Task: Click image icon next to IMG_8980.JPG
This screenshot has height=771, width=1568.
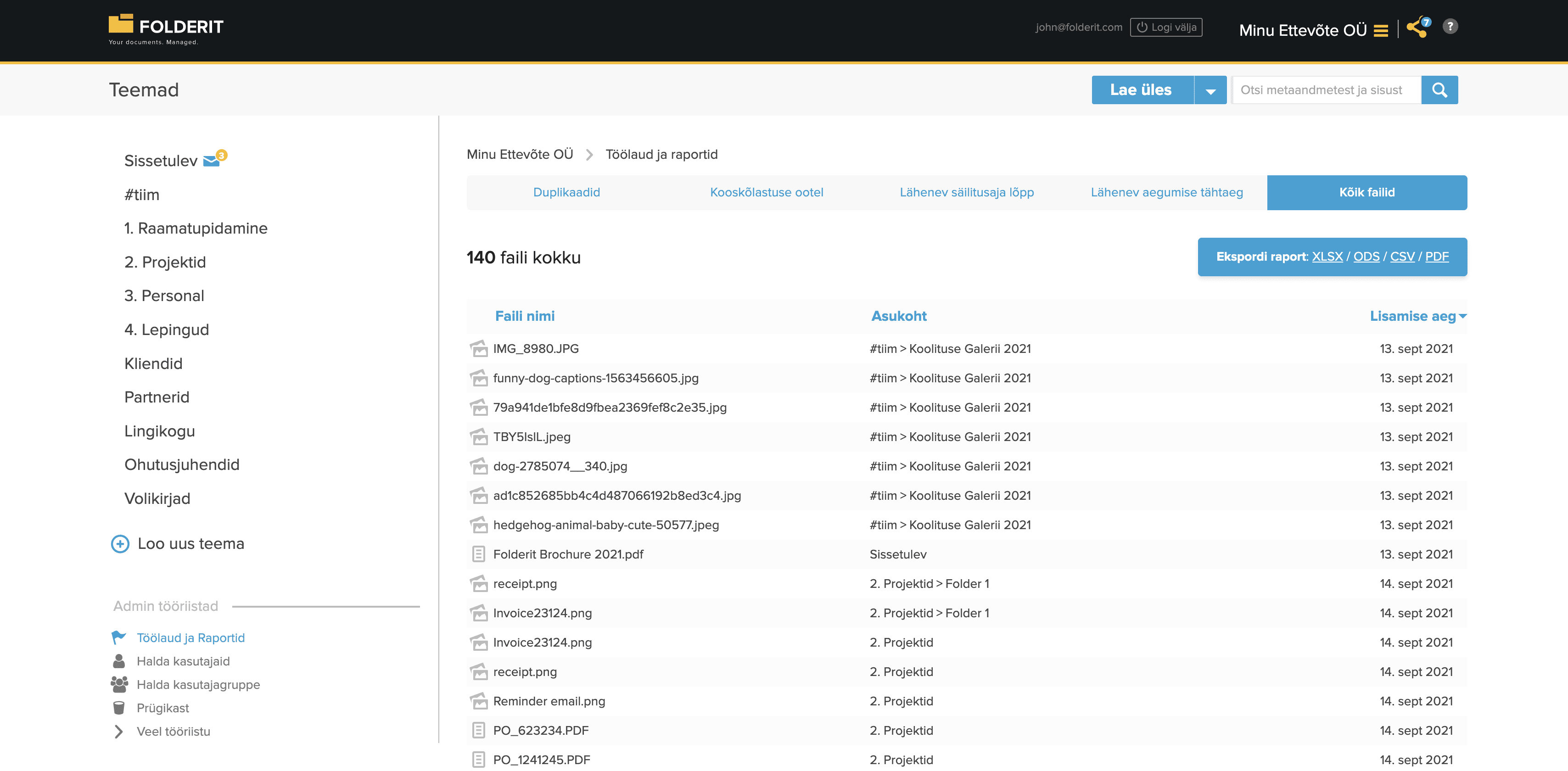Action: click(479, 349)
